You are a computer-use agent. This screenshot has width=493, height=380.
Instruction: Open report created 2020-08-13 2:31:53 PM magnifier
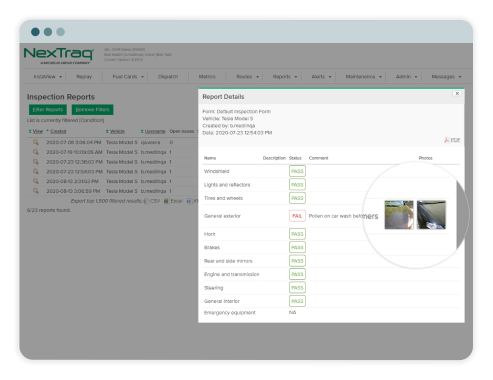36,181
